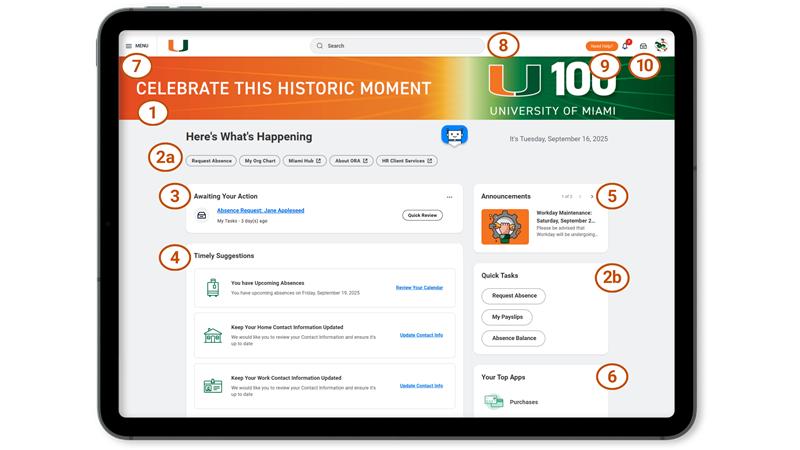The height and width of the screenshot is (450, 800).
Task: Click the 'My Tasks - 3 day(s) ago' text
Action: click(x=242, y=221)
